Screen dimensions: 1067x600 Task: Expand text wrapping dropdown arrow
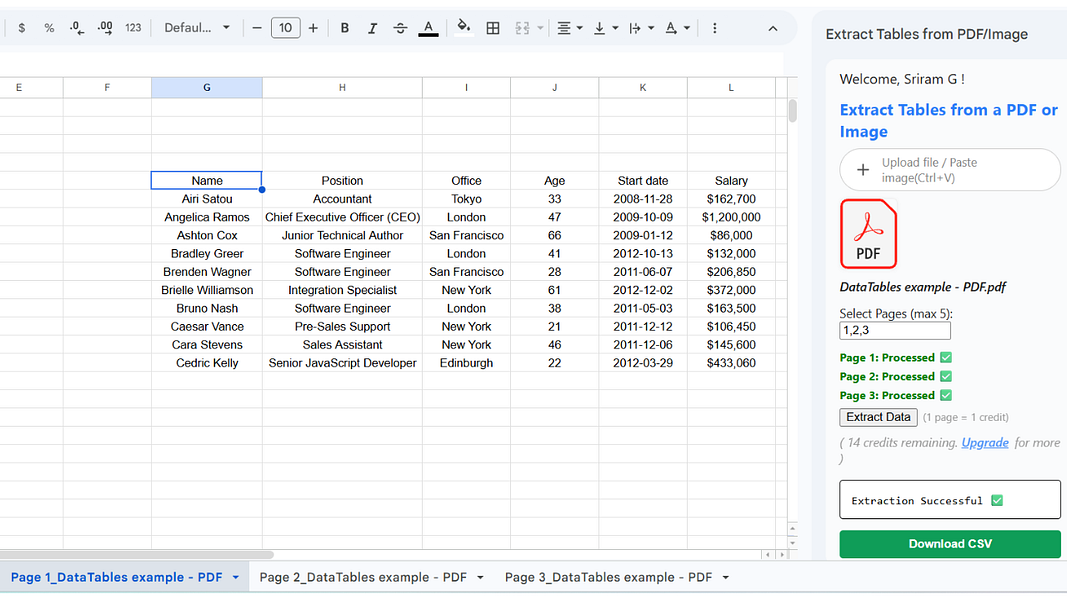(x=651, y=28)
